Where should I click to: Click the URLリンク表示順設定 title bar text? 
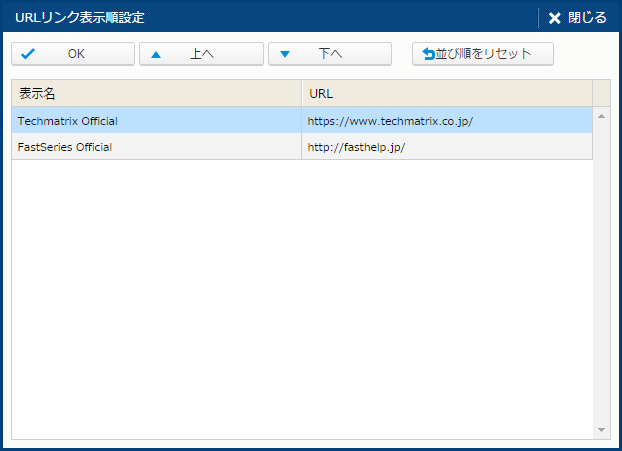80,18
